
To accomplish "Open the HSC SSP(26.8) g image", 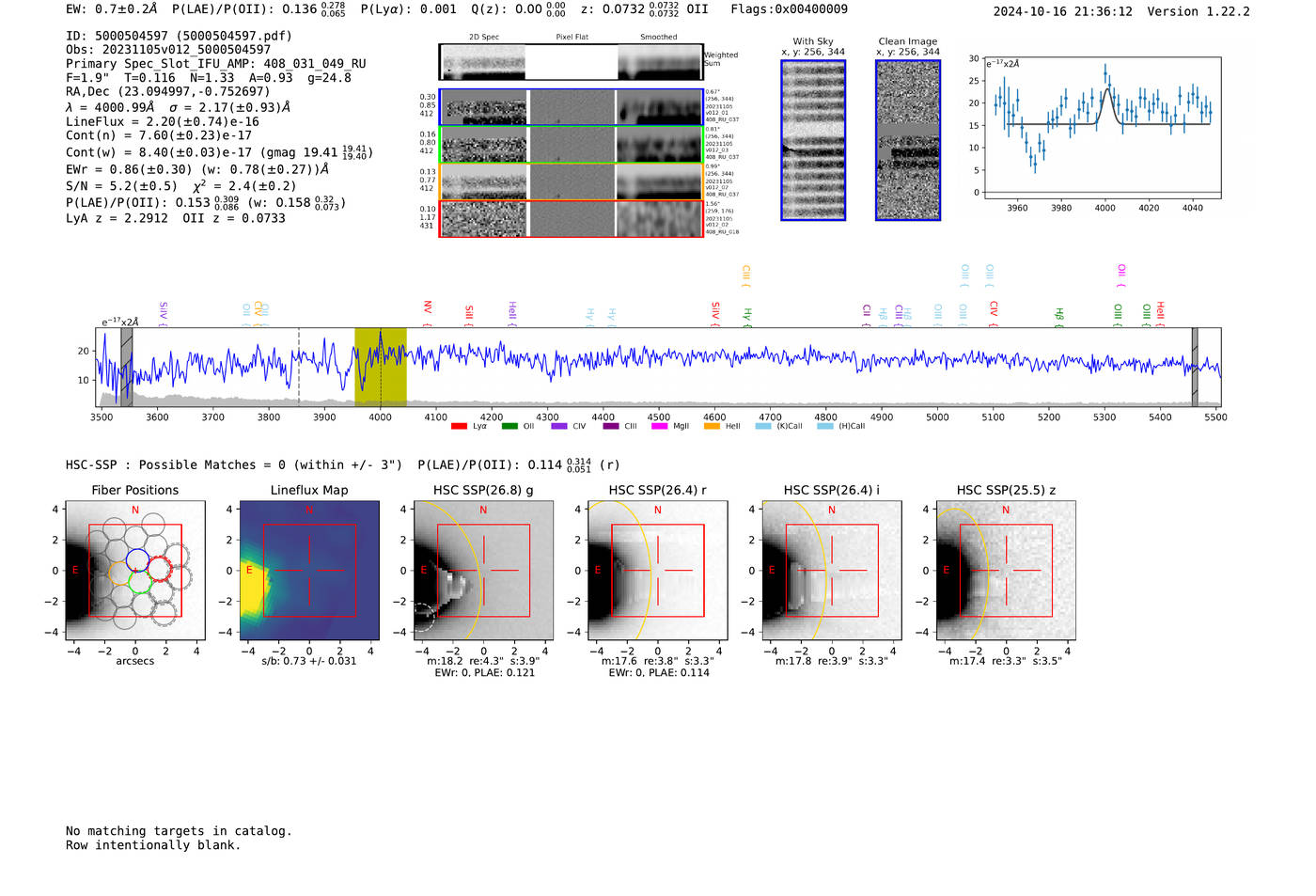I will tap(483, 570).
